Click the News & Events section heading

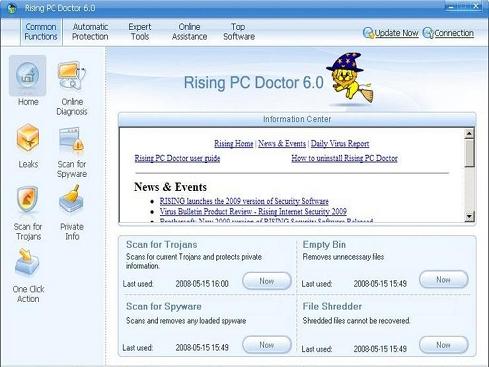tap(170, 187)
